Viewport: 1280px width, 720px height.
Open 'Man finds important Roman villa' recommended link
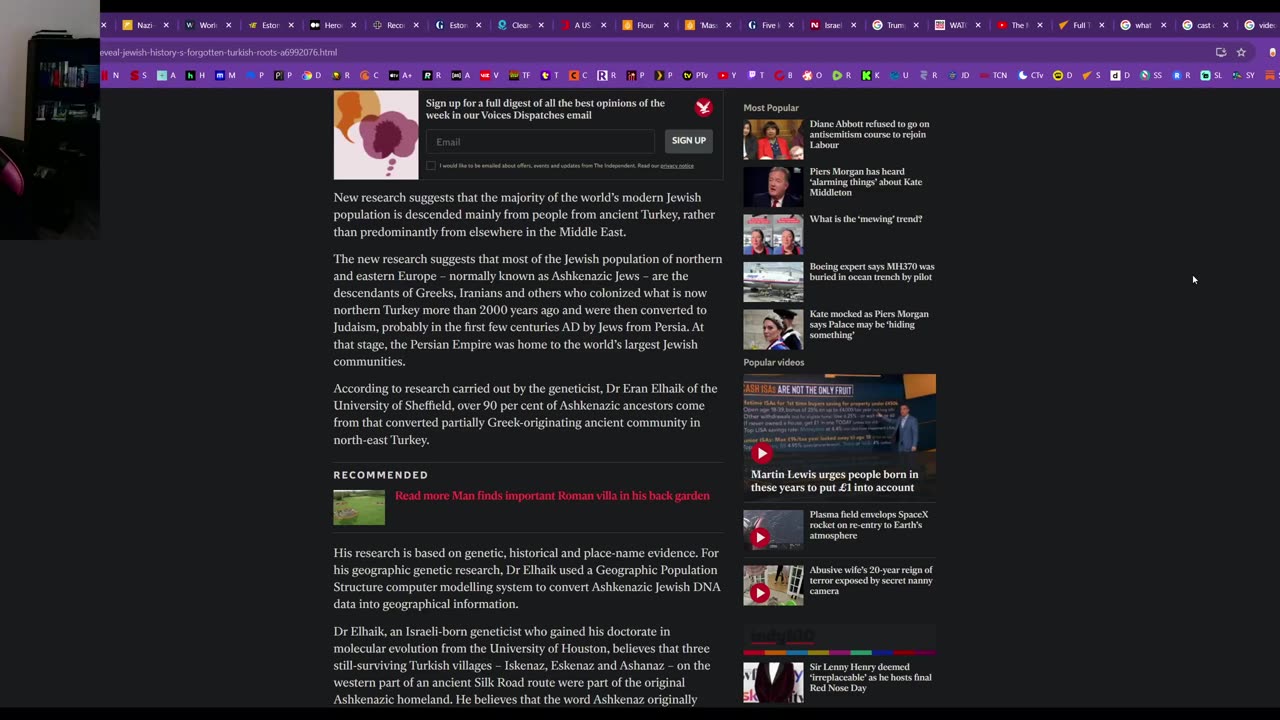pos(552,496)
